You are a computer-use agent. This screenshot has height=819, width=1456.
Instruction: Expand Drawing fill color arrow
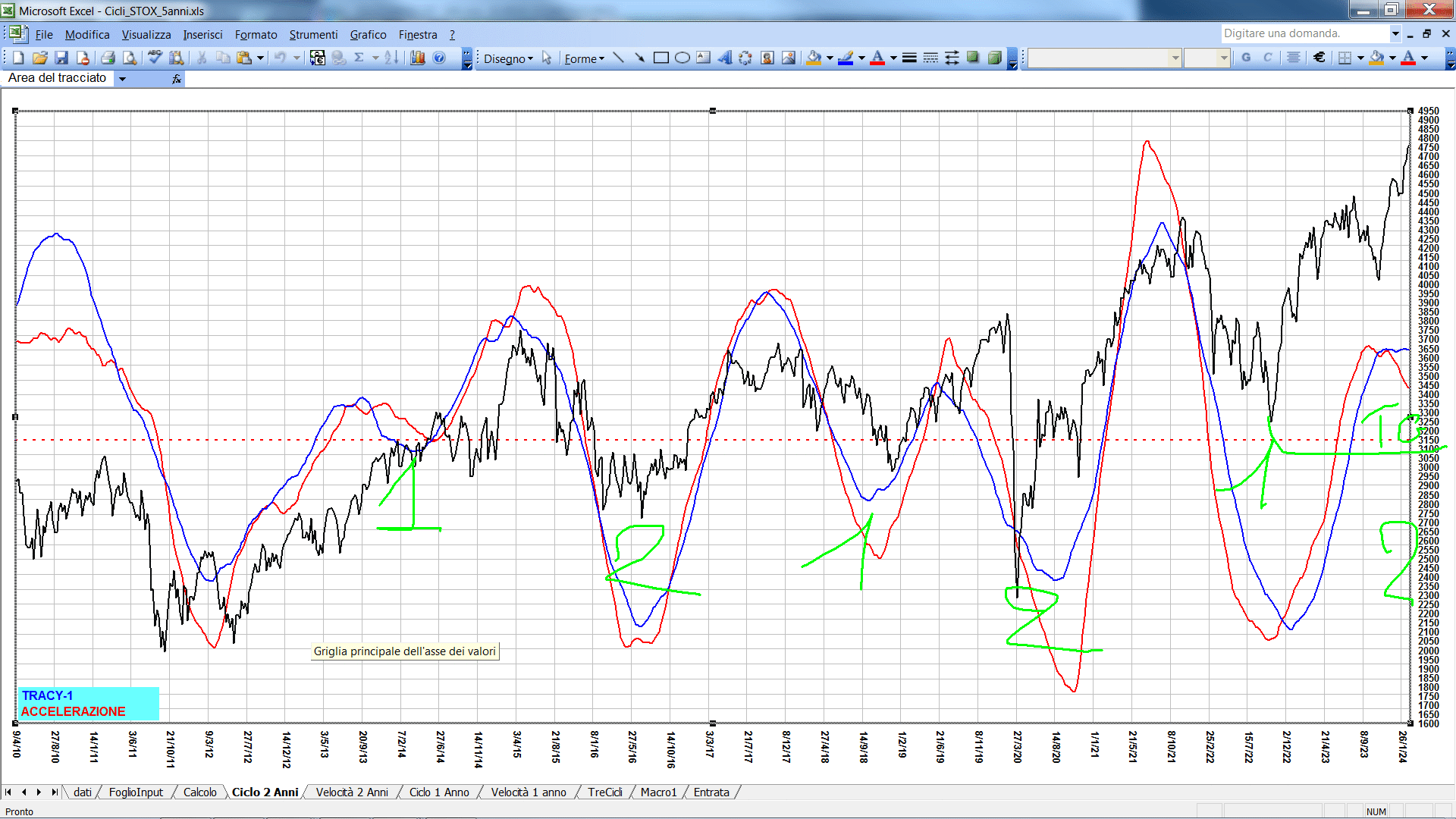click(830, 58)
